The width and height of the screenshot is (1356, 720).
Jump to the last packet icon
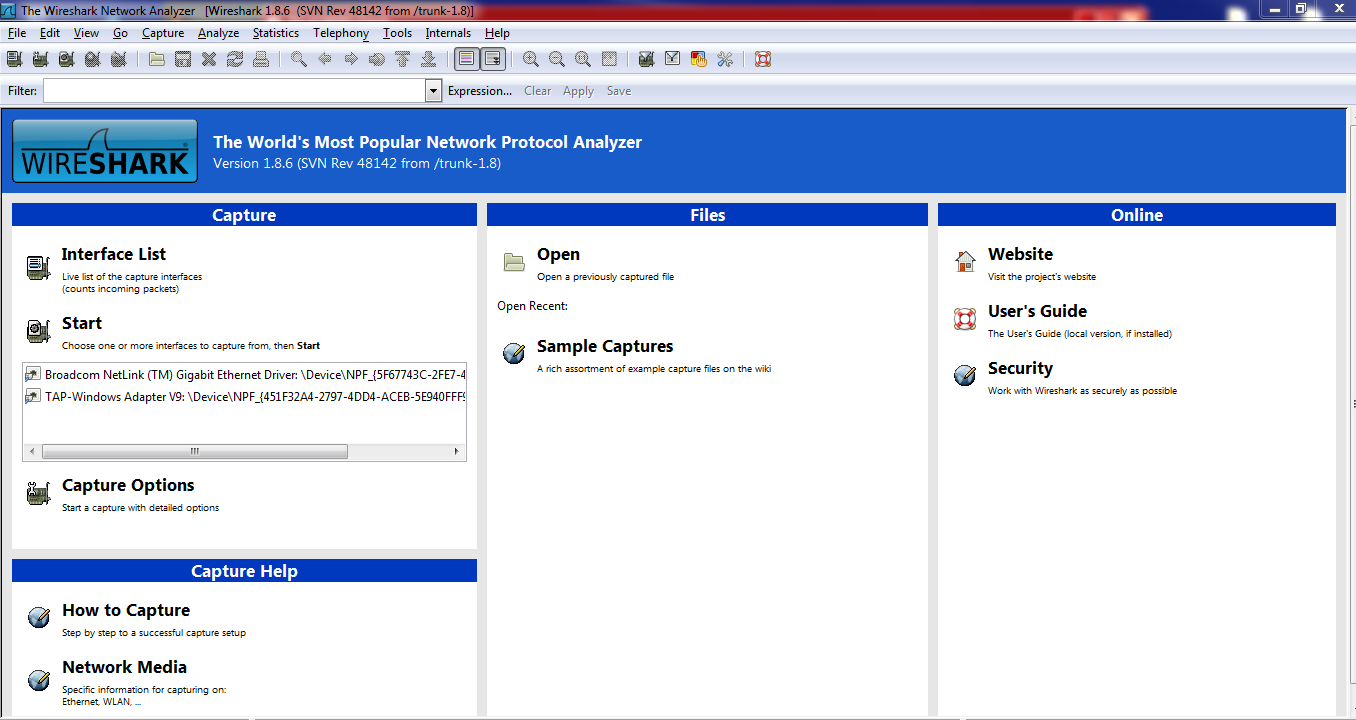tap(428, 59)
